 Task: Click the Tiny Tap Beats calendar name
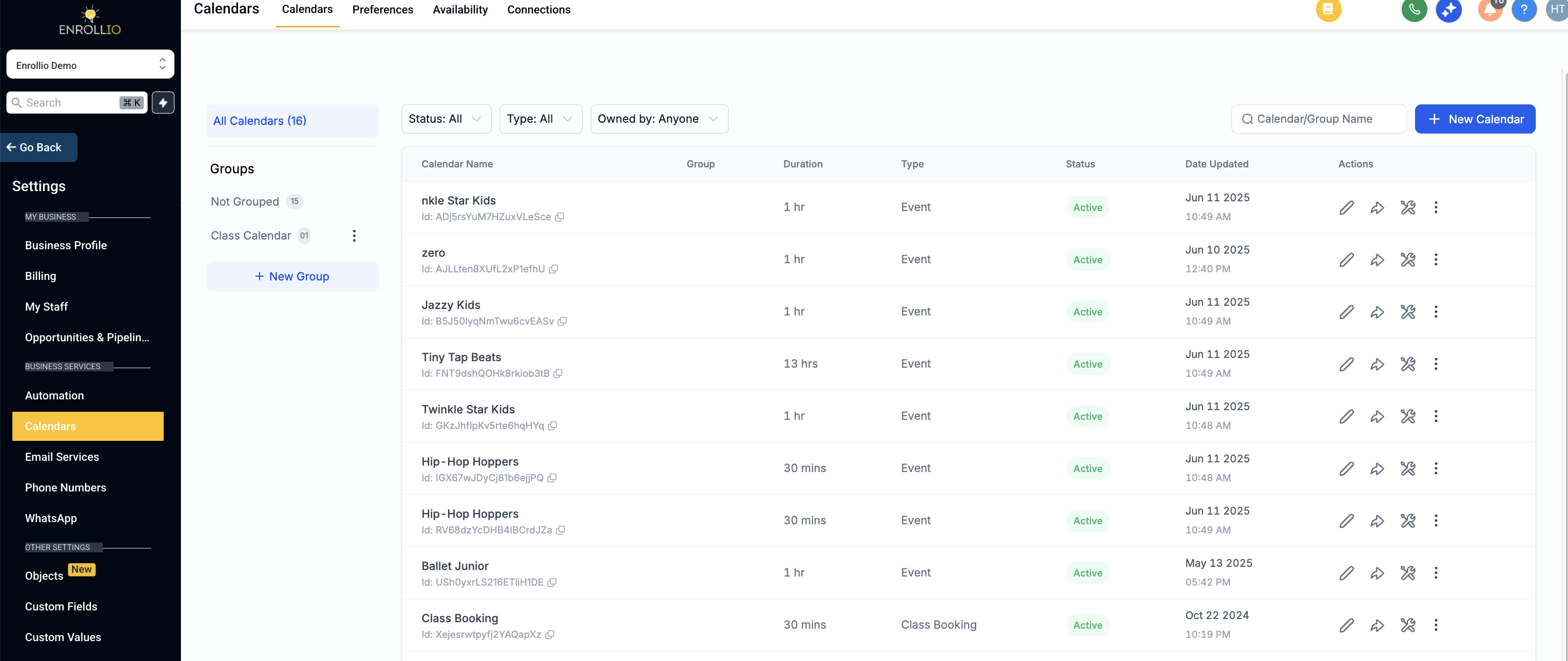pos(461,357)
